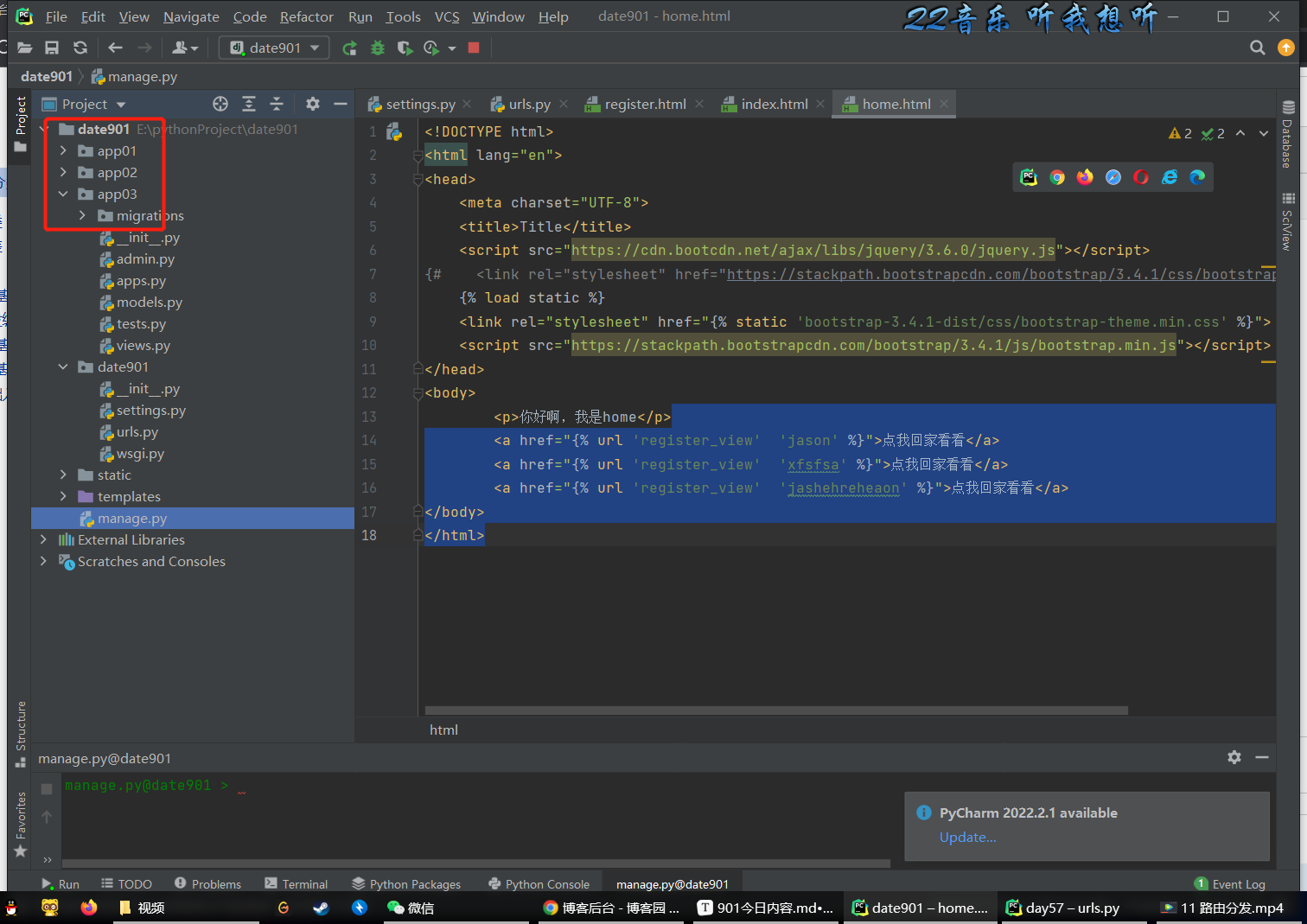Click the Search Everywhere magnifier icon
Viewport: 1307px width, 924px height.
pyautogui.click(x=1258, y=48)
